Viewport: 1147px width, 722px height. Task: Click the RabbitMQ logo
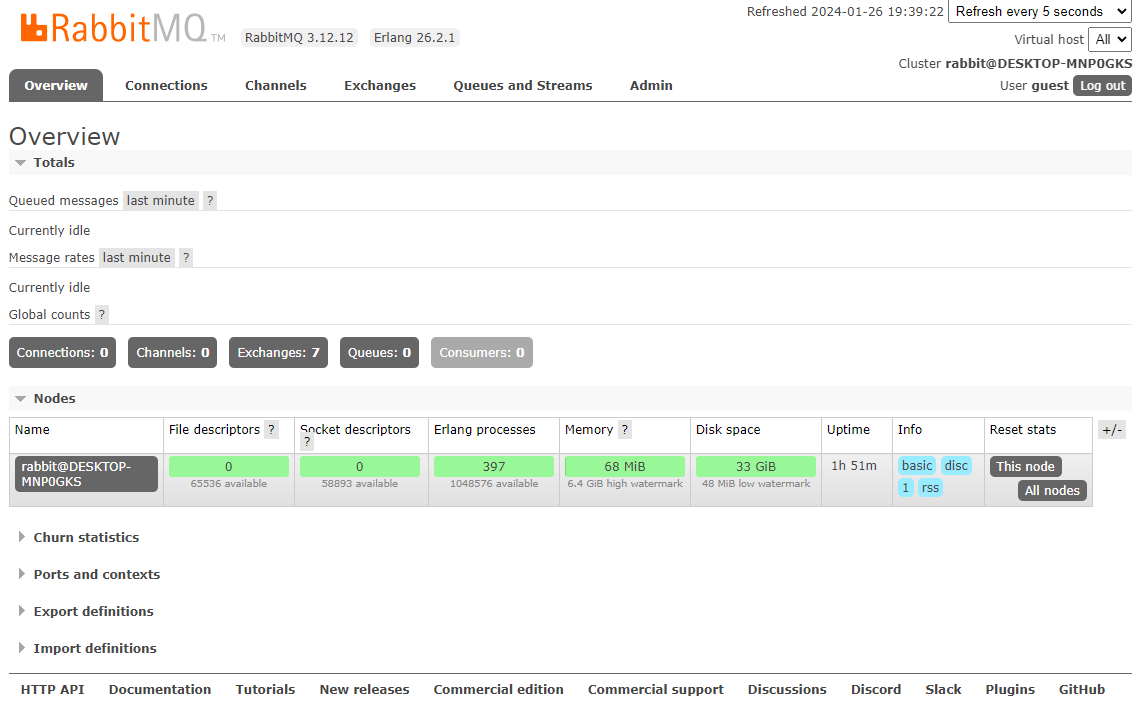pyautogui.click(x=123, y=29)
